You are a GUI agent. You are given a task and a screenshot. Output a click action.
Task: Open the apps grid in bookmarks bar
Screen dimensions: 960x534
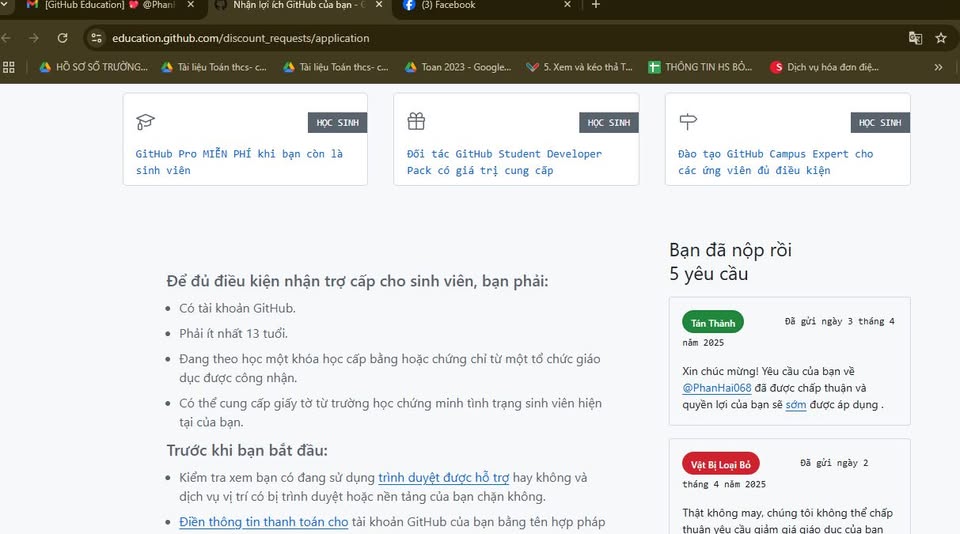(9, 67)
